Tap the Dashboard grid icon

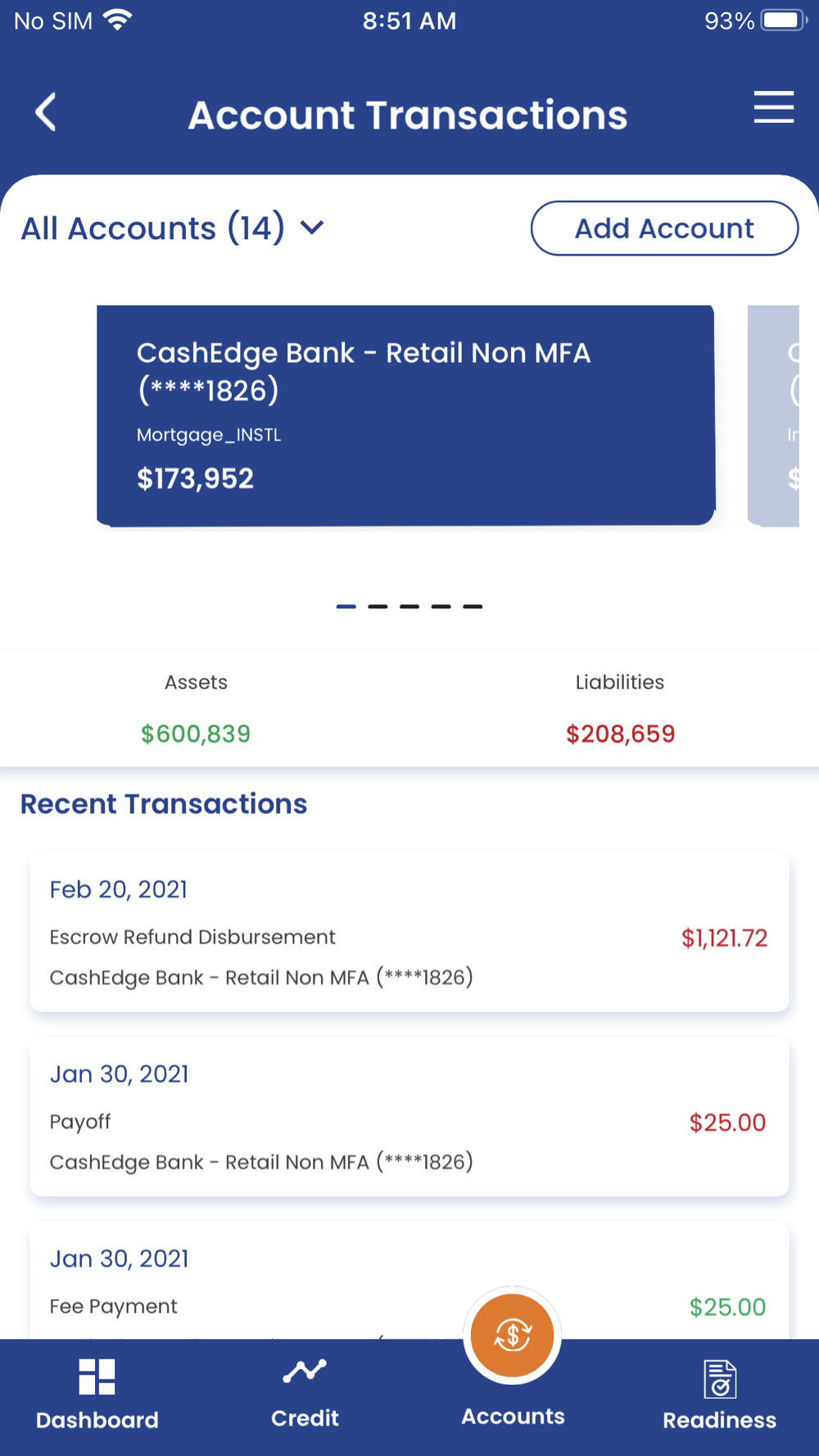click(97, 1377)
